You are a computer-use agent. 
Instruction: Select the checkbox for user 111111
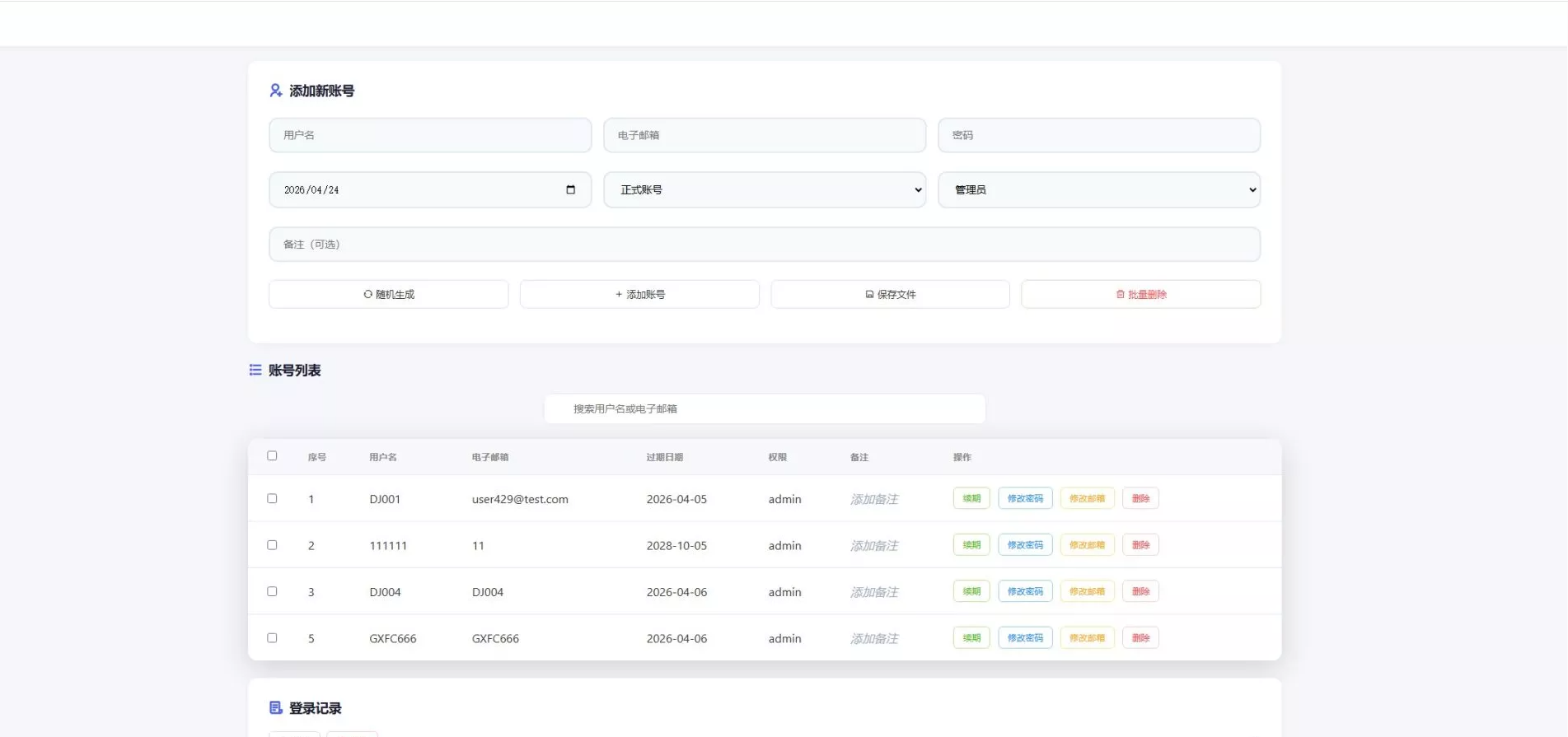pos(272,544)
